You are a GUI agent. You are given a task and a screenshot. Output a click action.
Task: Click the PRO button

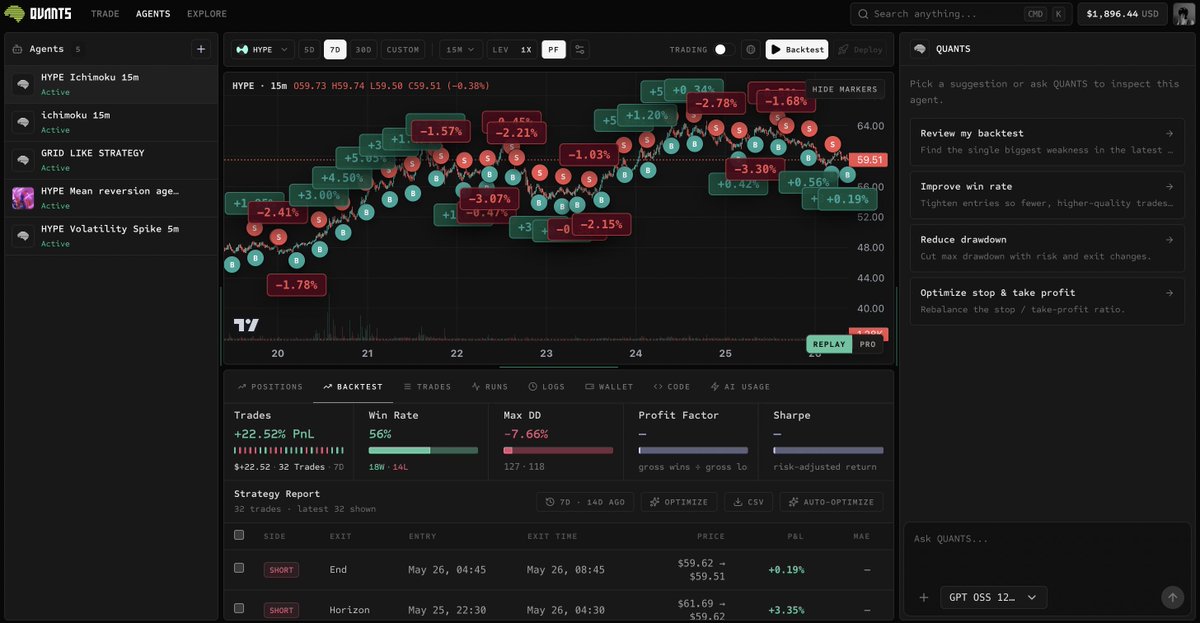(x=867, y=344)
